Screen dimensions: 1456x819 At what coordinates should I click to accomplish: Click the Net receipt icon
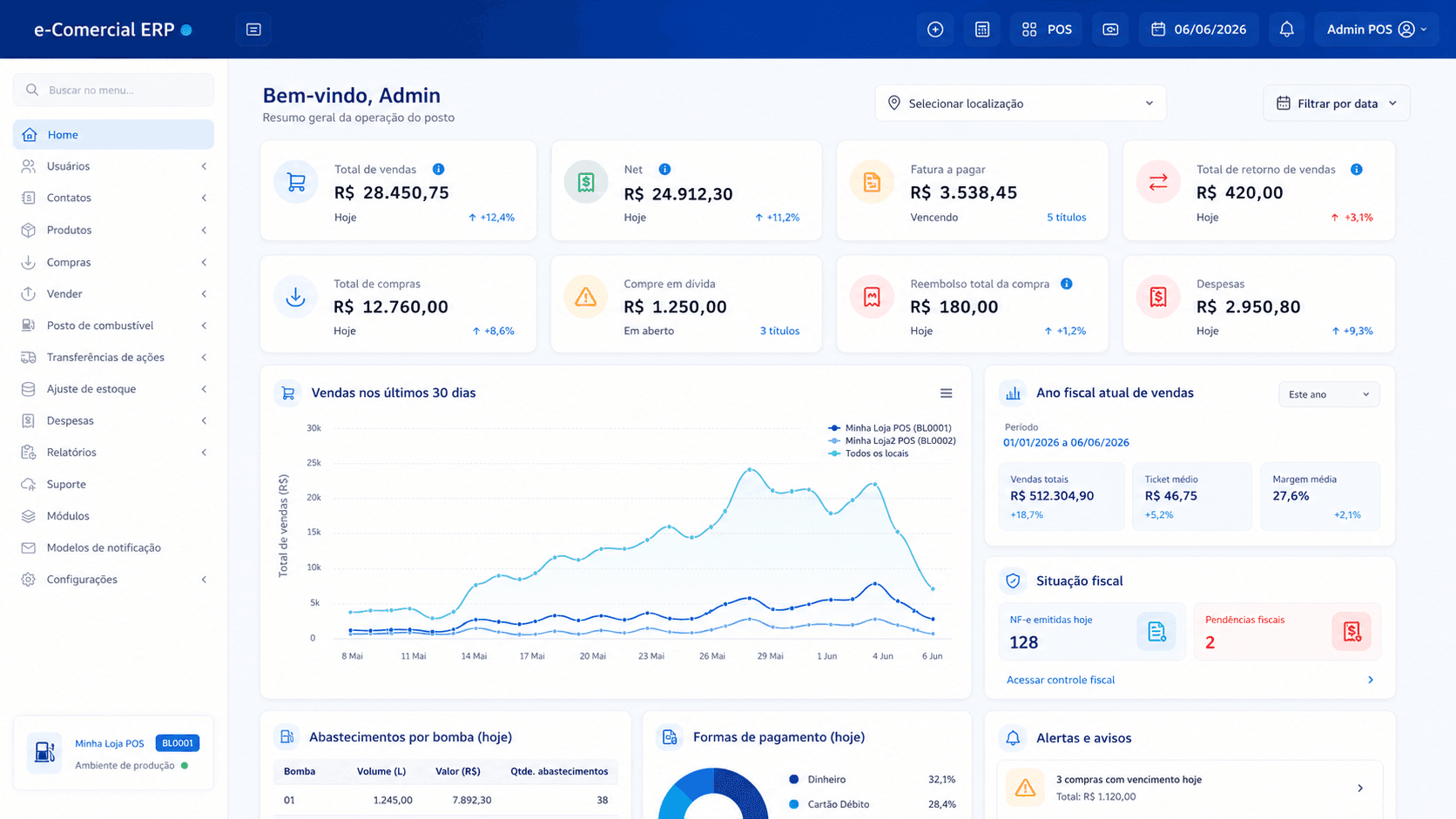[586, 183]
